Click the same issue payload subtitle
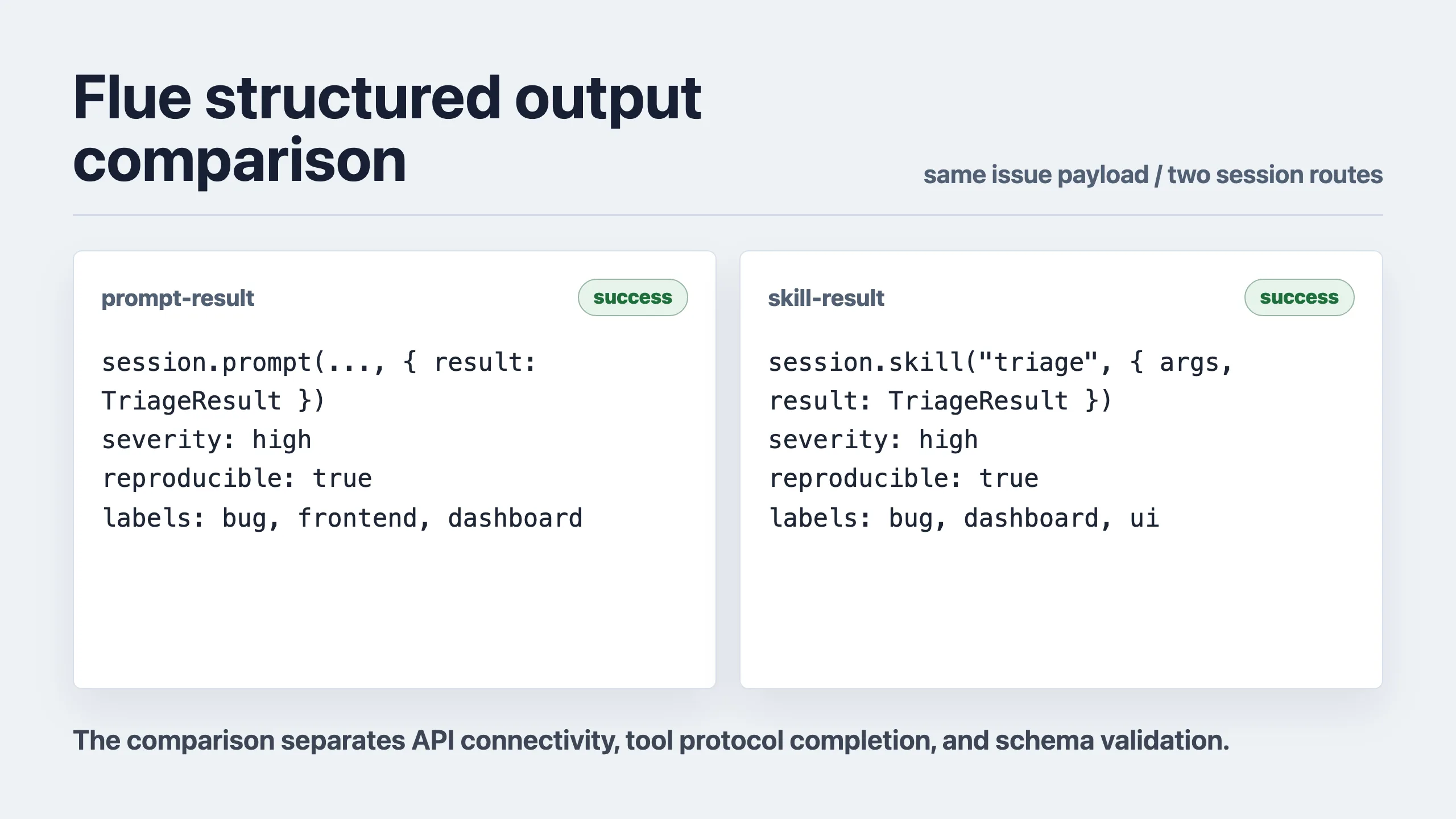 pyautogui.click(x=1153, y=175)
